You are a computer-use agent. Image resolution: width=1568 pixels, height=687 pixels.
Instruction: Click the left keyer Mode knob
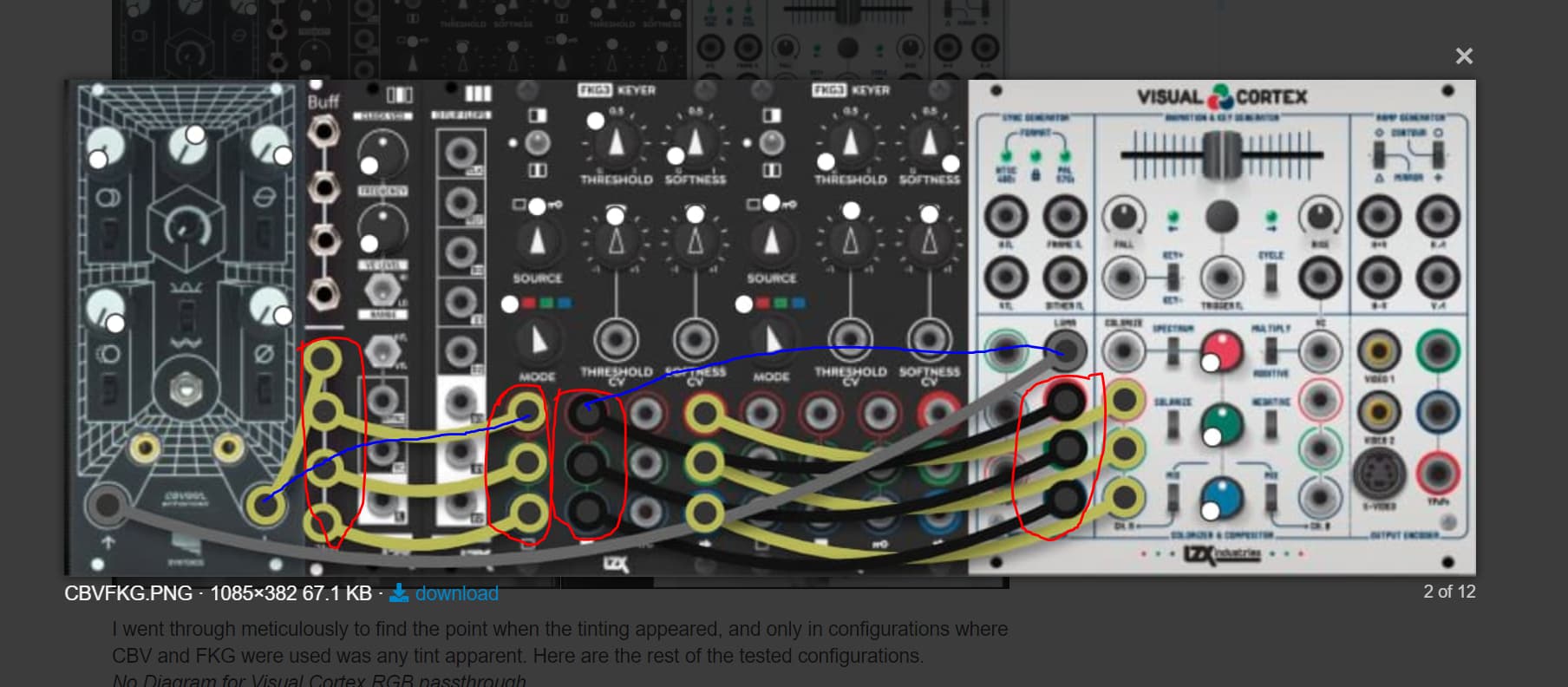pos(538,339)
